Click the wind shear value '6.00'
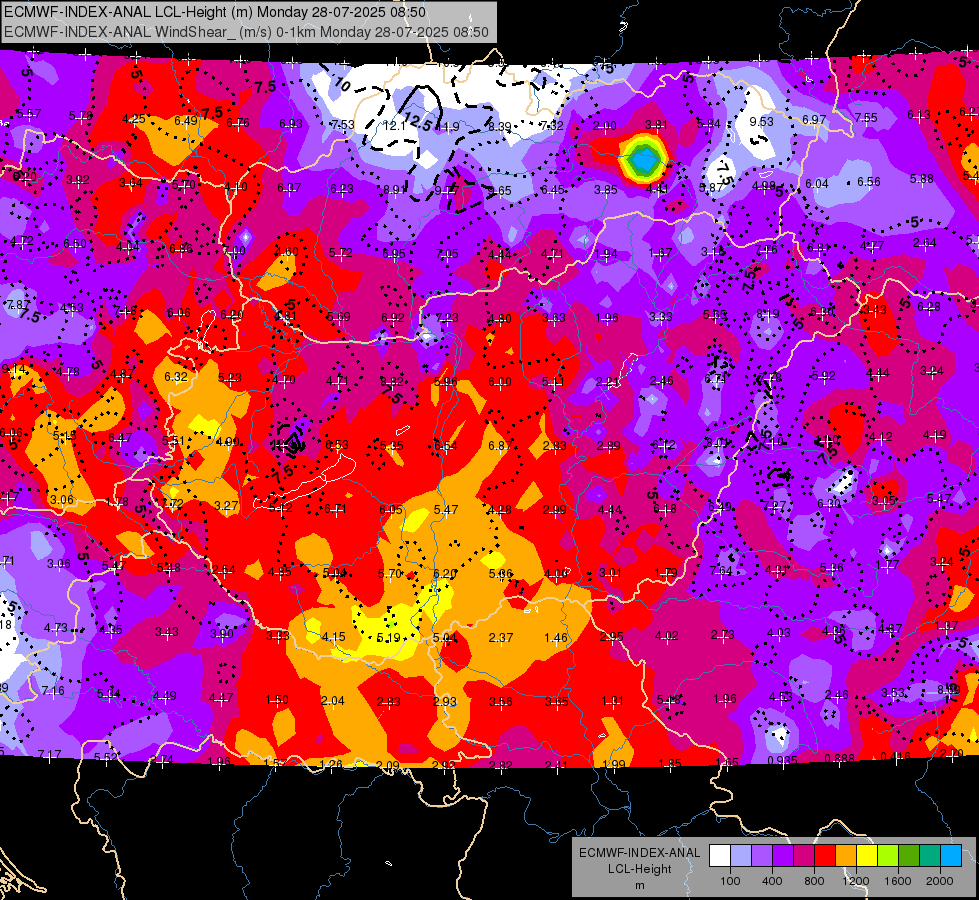This screenshot has height=900, width=979. pyautogui.click(x=500, y=382)
